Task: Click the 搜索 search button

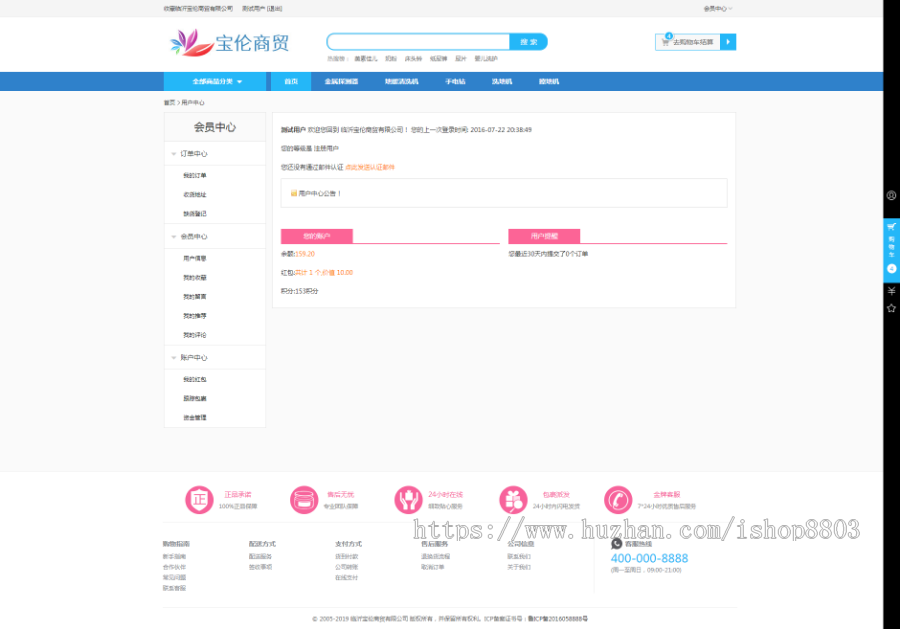Action: point(529,42)
